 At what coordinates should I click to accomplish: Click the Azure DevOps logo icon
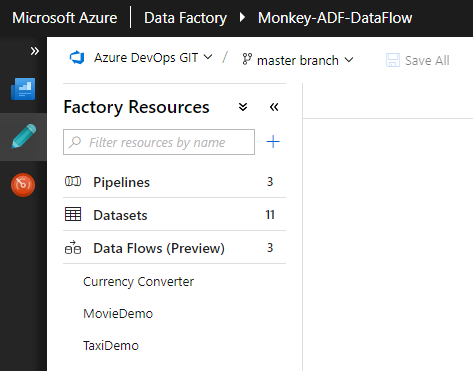pyautogui.click(x=77, y=58)
